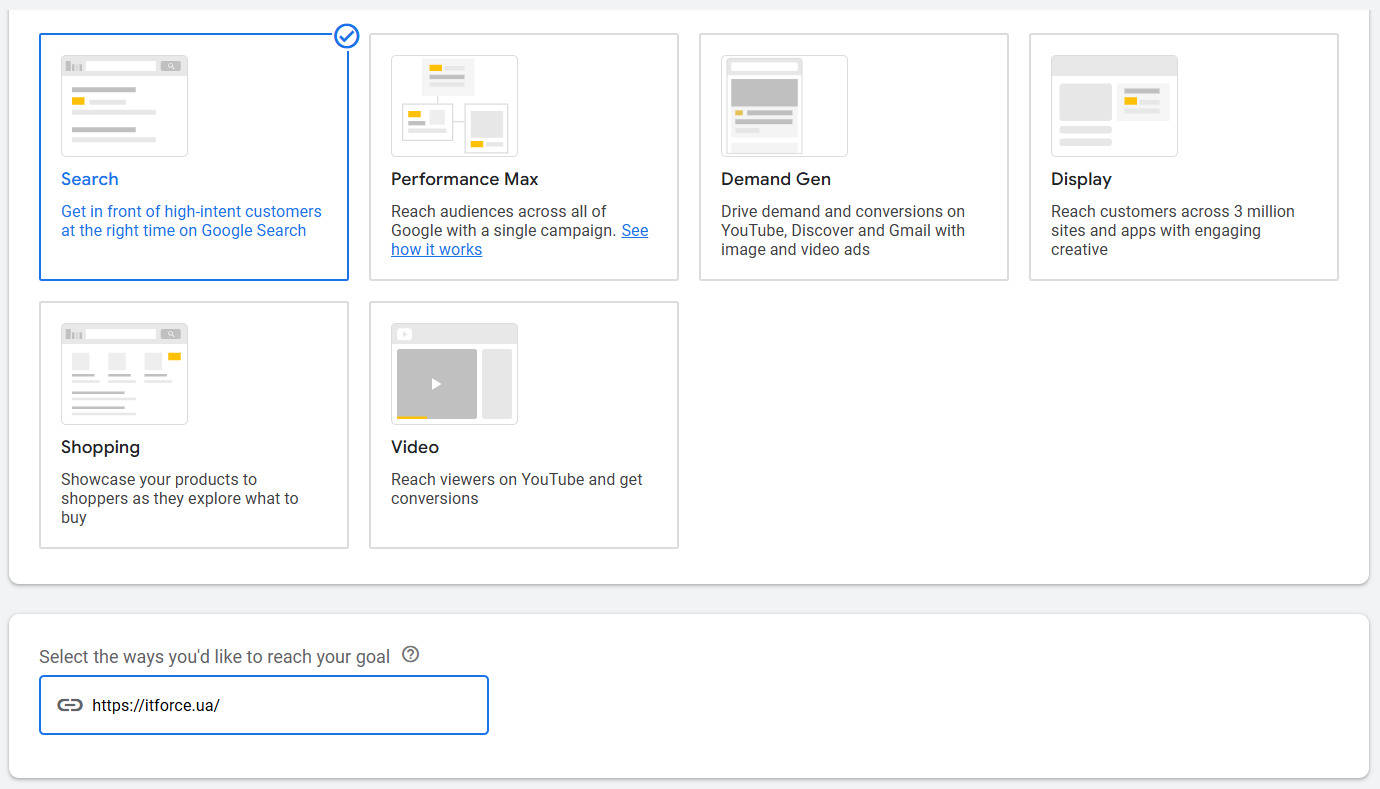
Task: Toggle the blue checkmark on Search card
Action: click(x=346, y=36)
